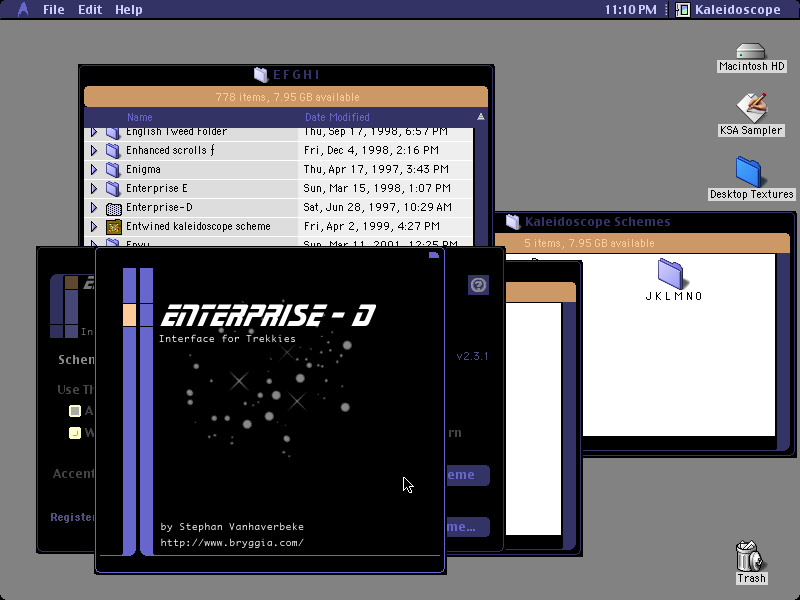The height and width of the screenshot is (600, 800).
Task: Click the Enhanced scrolls ƒ folder icon
Action: (x=113, y=151)
